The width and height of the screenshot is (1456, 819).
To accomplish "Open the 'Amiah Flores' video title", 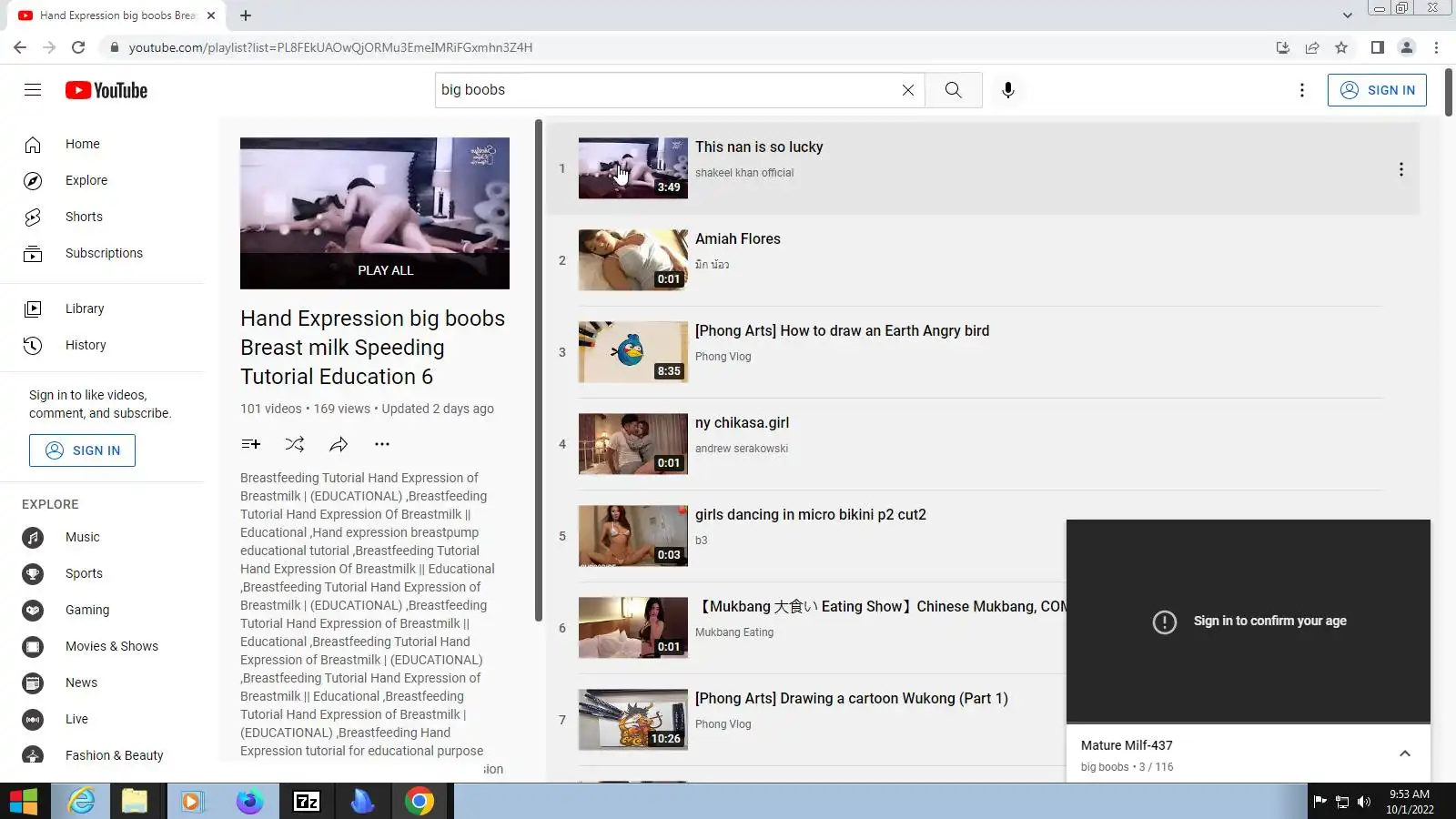I will [x=738, y=238].
